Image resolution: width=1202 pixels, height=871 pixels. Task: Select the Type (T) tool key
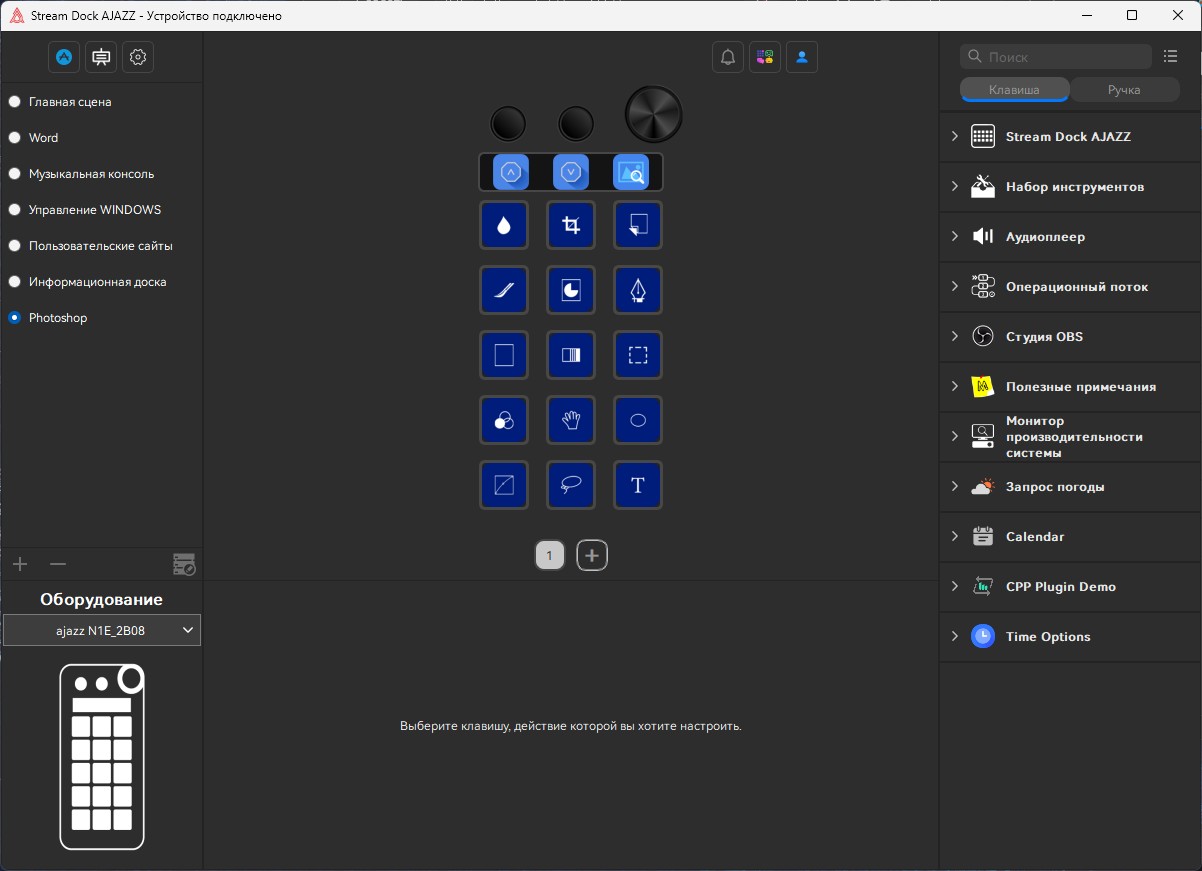(638, 485)
